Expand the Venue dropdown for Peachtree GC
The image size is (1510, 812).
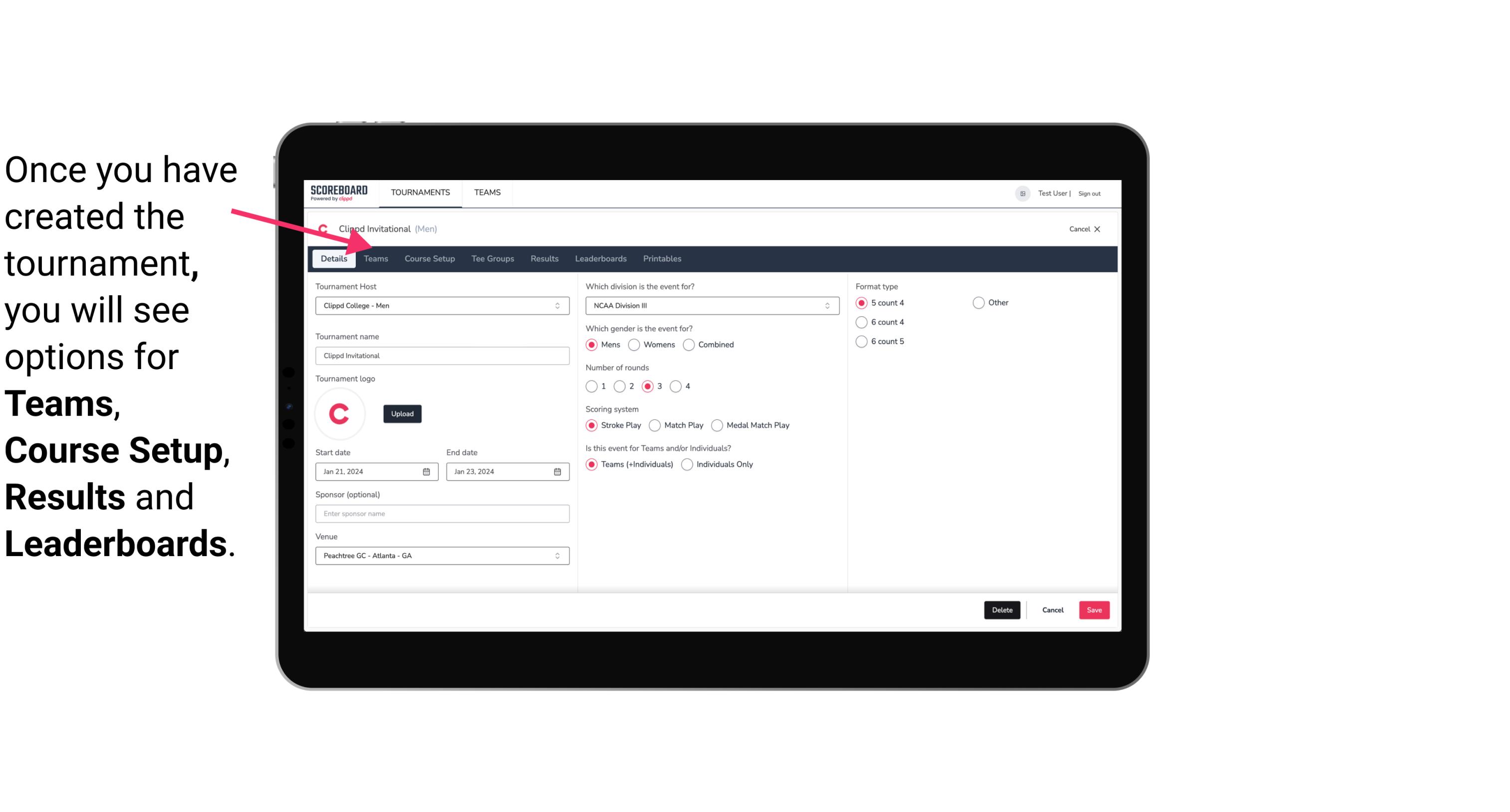pos(557,555)
